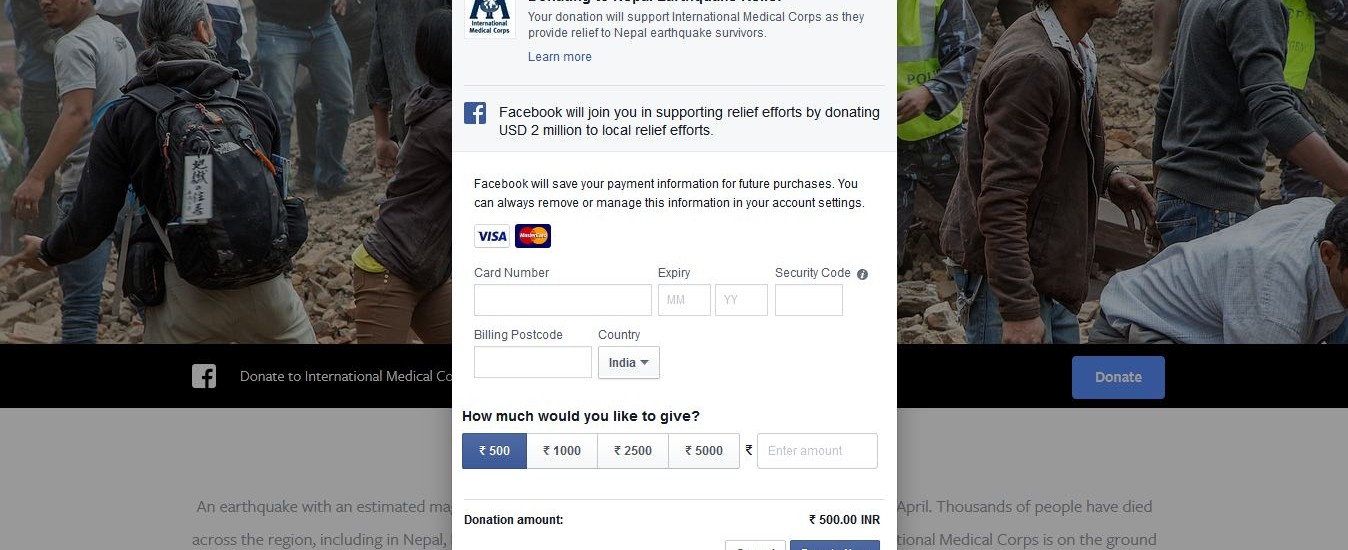This screenshot has width=1348, height=550.
Task: Click the Visa card icon
Action: [x=492, y=236]
